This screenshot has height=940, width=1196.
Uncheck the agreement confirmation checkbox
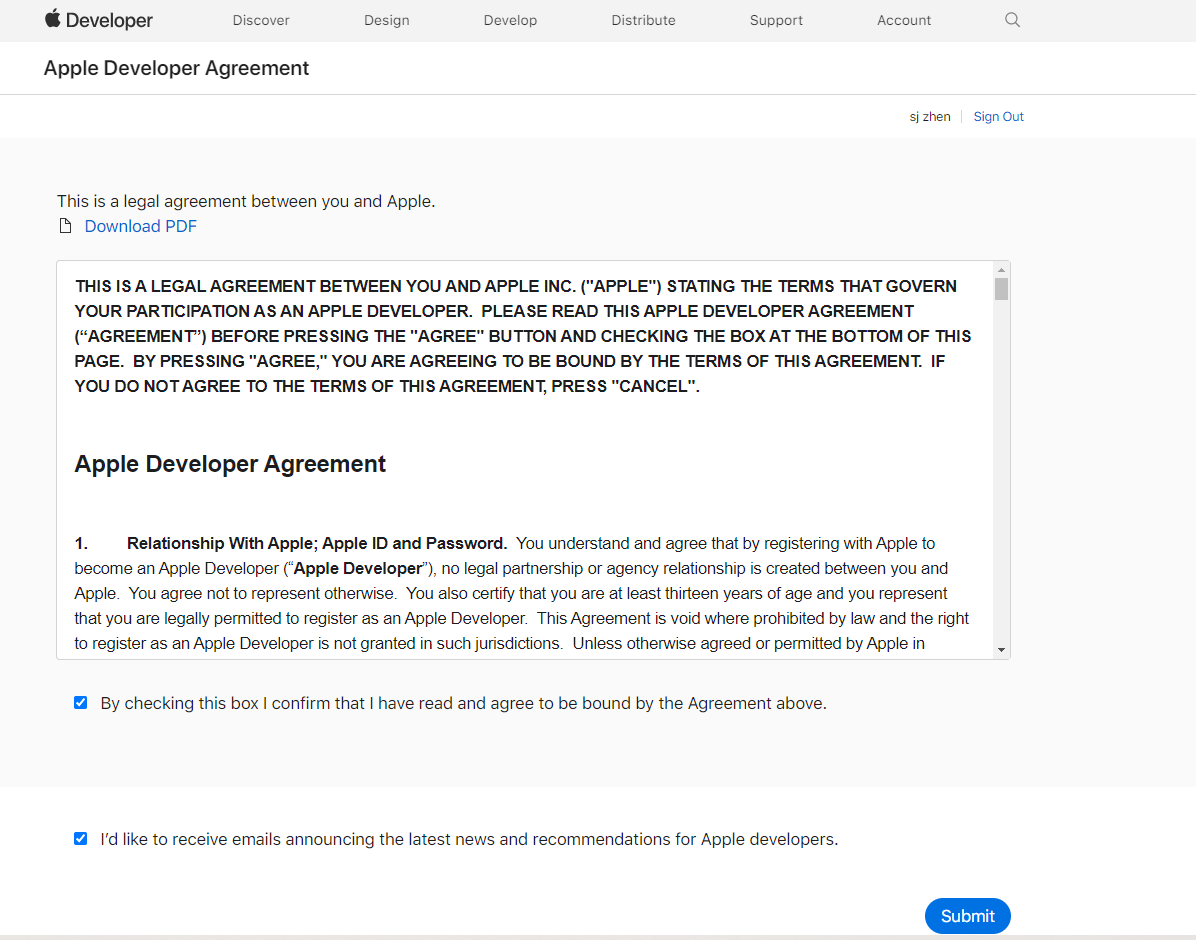pyautogui.click(x=80, y=703)
